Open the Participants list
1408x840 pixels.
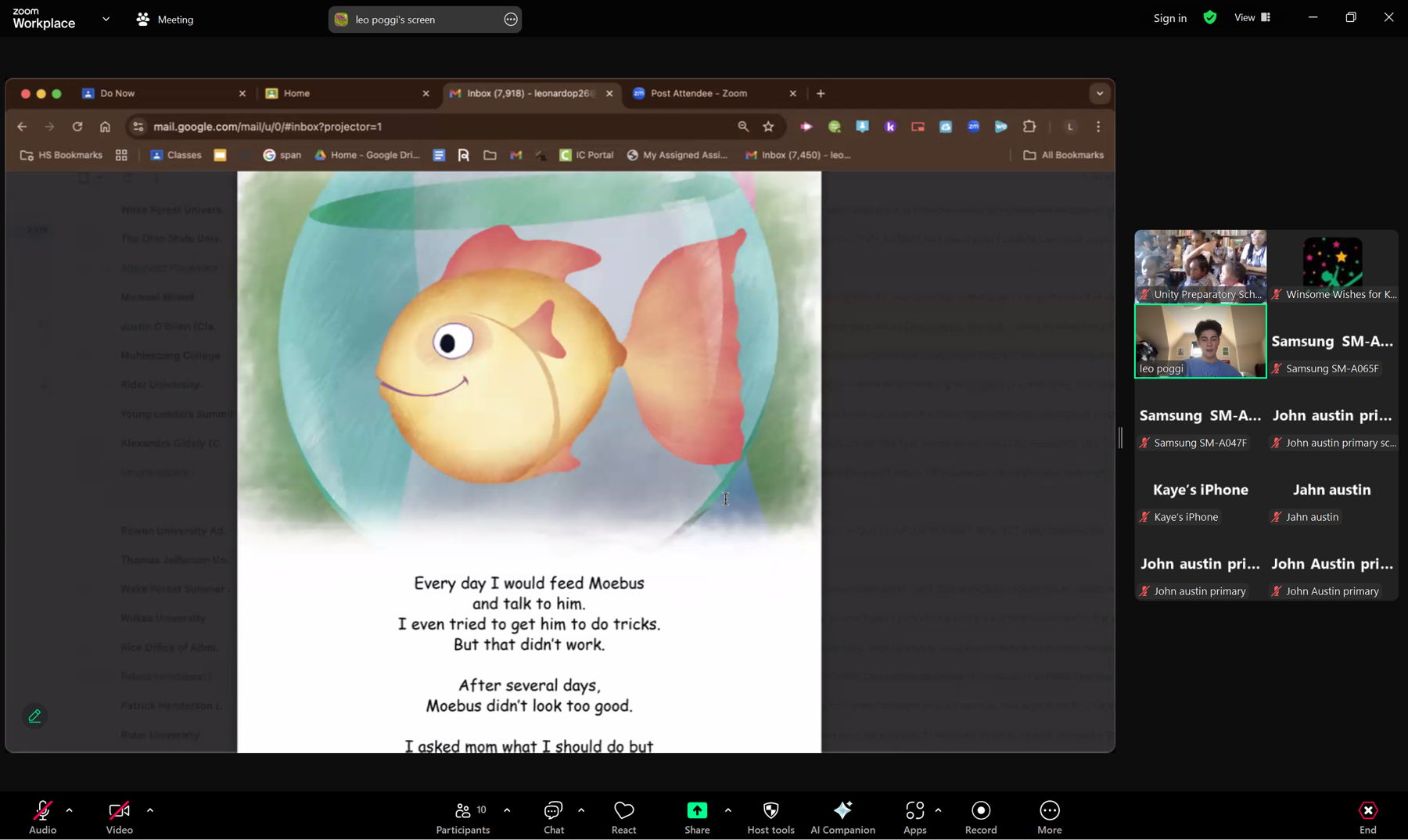(x=462, y=817)
